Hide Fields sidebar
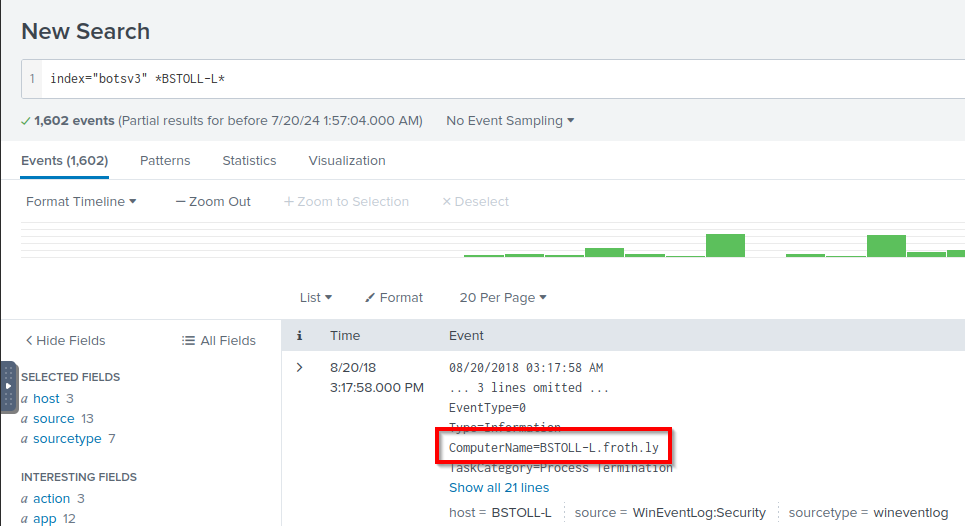Viewport: 965px width, 526px height. coord(65,341)
